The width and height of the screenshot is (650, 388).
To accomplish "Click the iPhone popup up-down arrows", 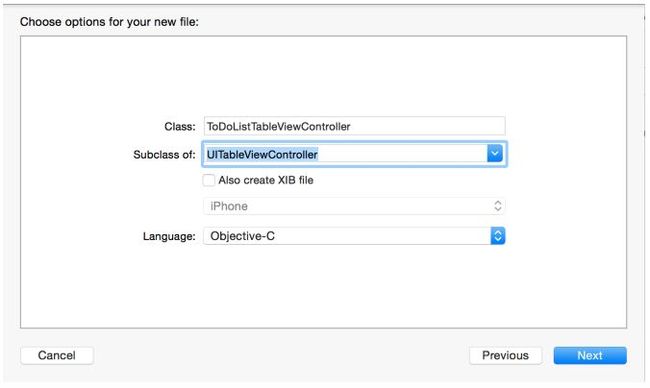I will click(498, 206).
